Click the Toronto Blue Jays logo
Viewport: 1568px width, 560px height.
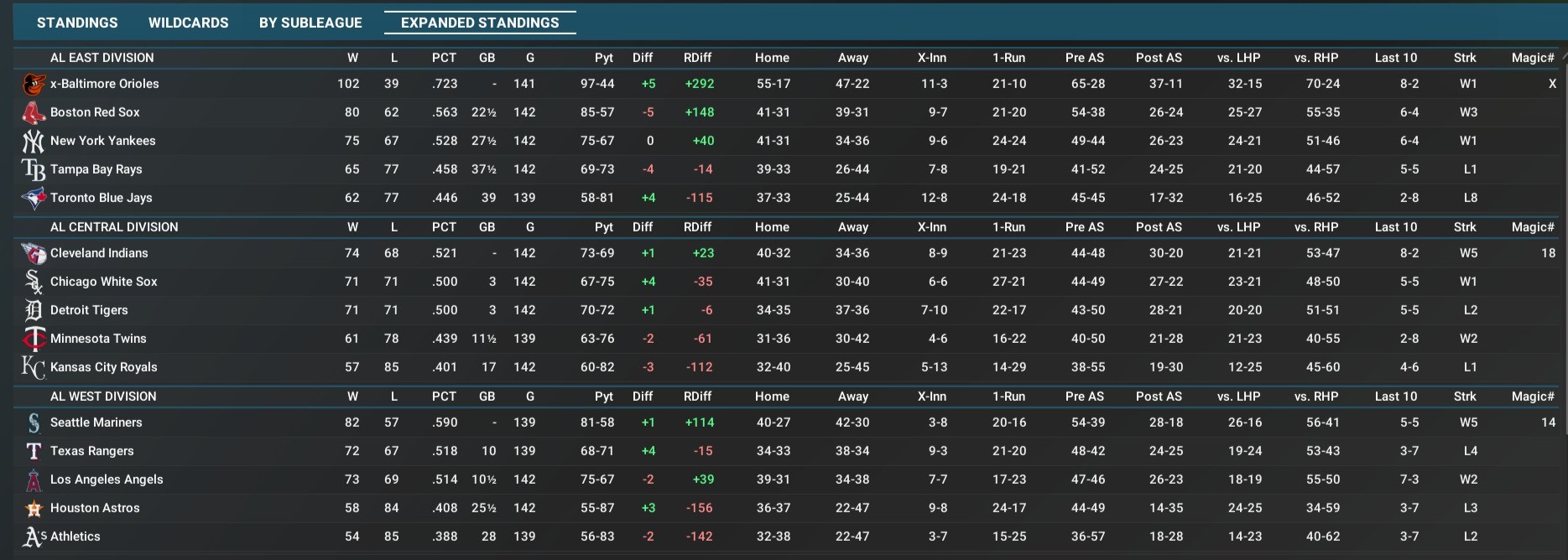(x=34, y=198)
